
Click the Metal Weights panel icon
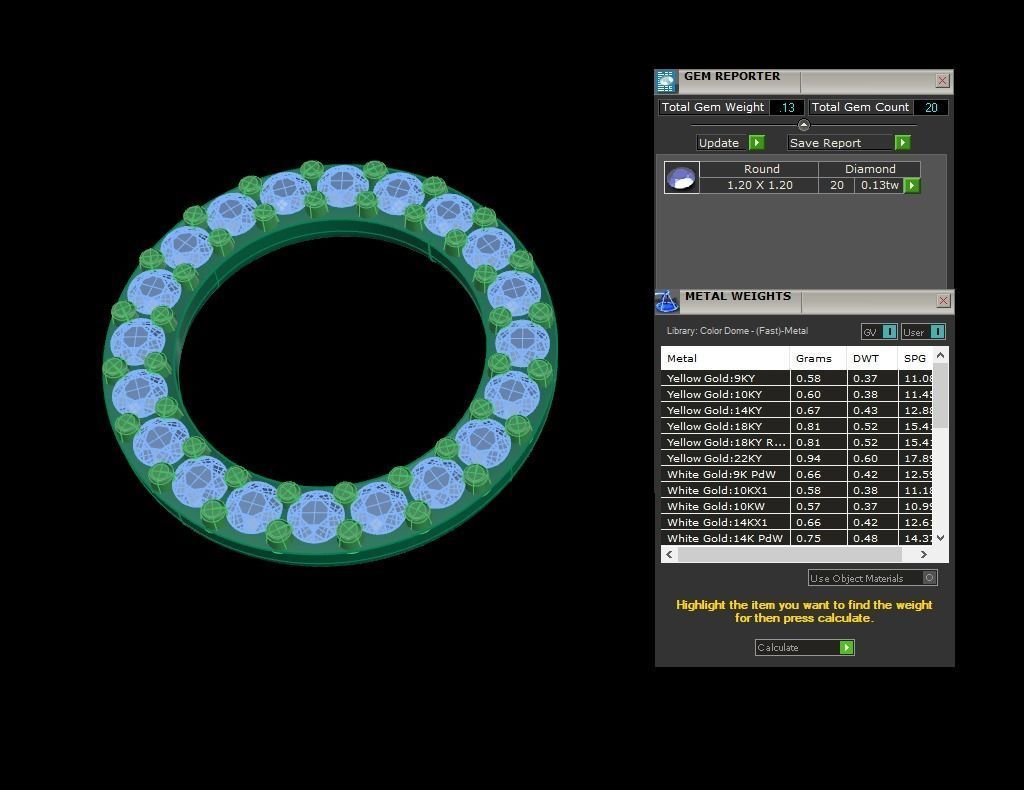click(x=667, y=302)
